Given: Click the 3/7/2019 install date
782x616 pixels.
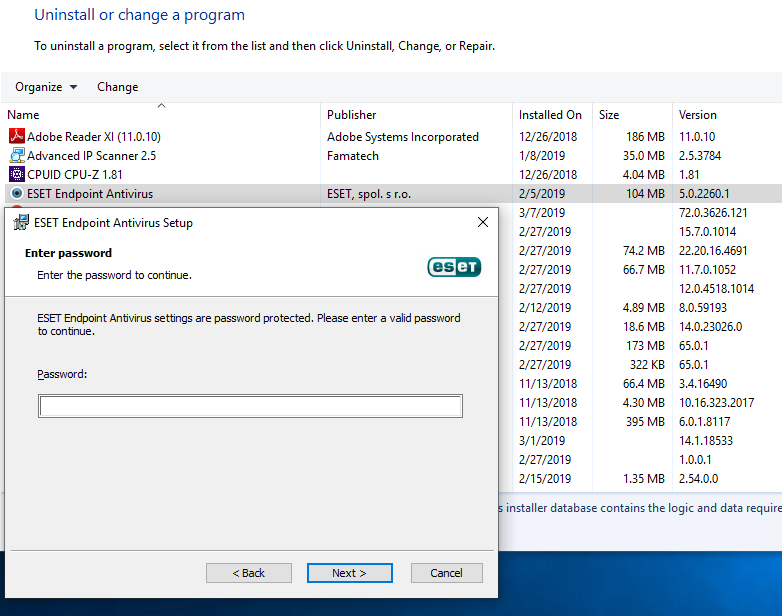Looking at the screenshot, I should (542, 212).
